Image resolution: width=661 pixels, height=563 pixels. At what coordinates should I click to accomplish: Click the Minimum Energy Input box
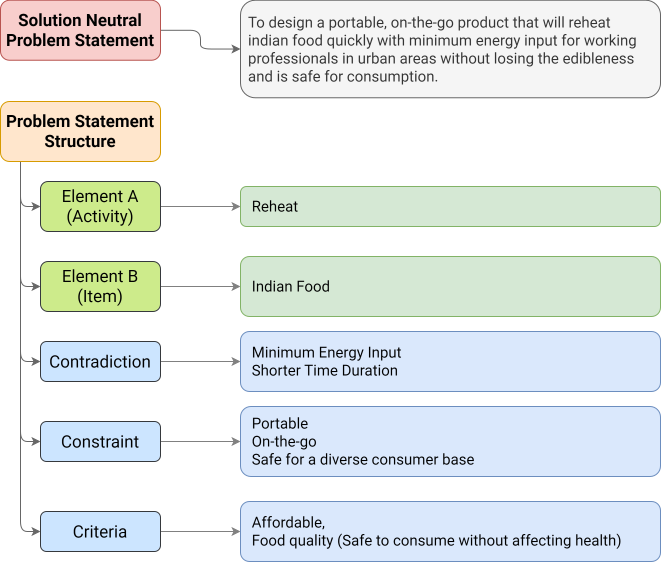[450, 361]
